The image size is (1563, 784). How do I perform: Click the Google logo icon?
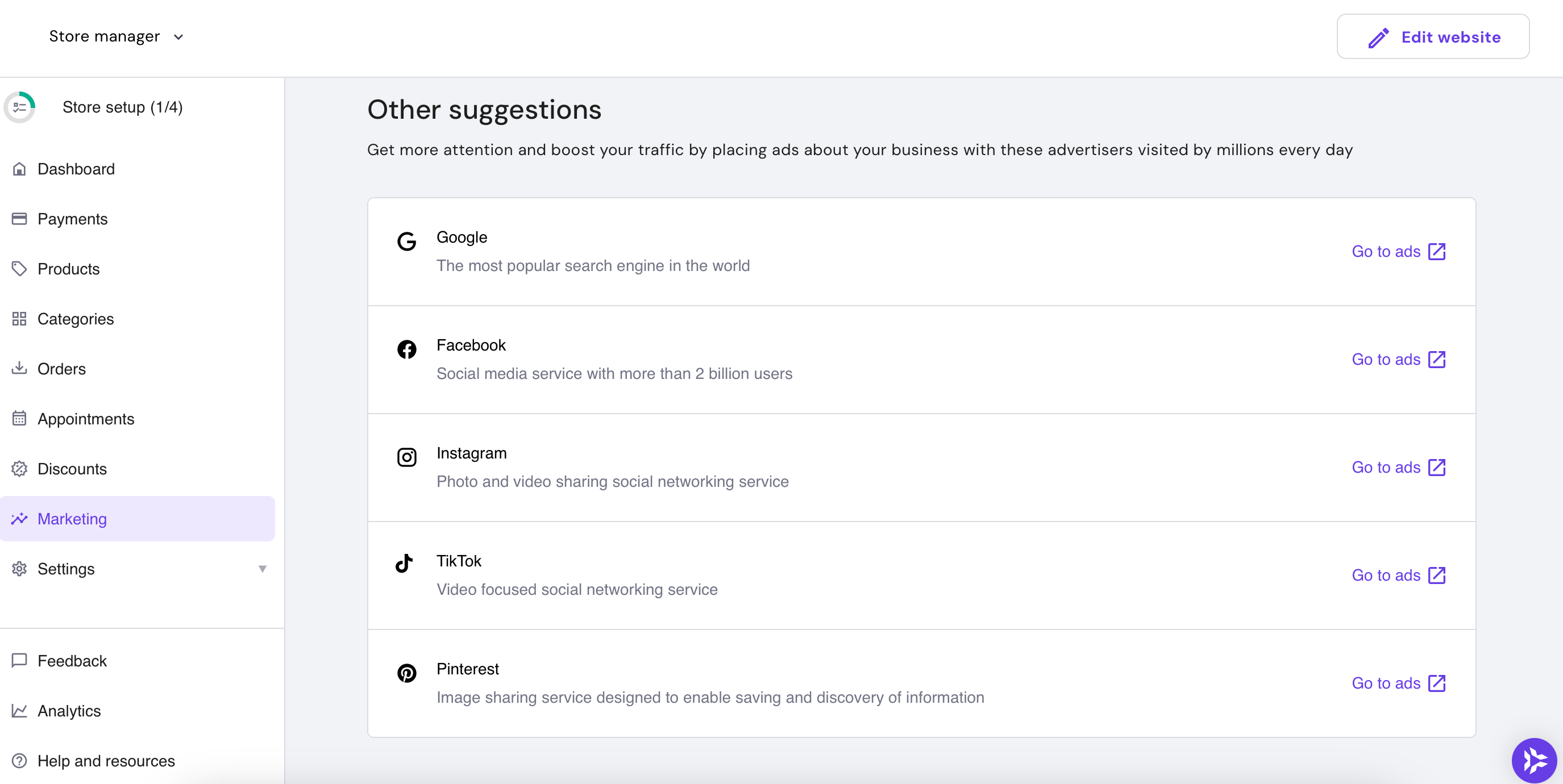407,241
